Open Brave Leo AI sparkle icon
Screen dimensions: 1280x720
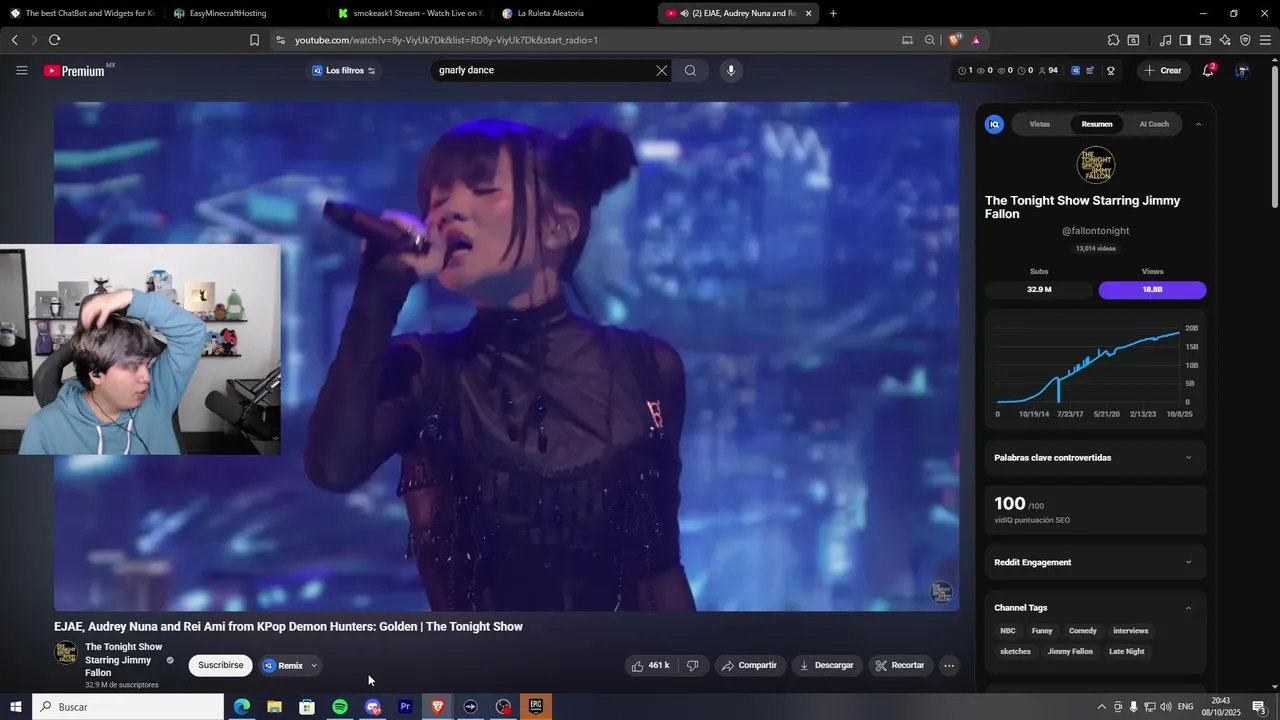tap(1225, 40)
